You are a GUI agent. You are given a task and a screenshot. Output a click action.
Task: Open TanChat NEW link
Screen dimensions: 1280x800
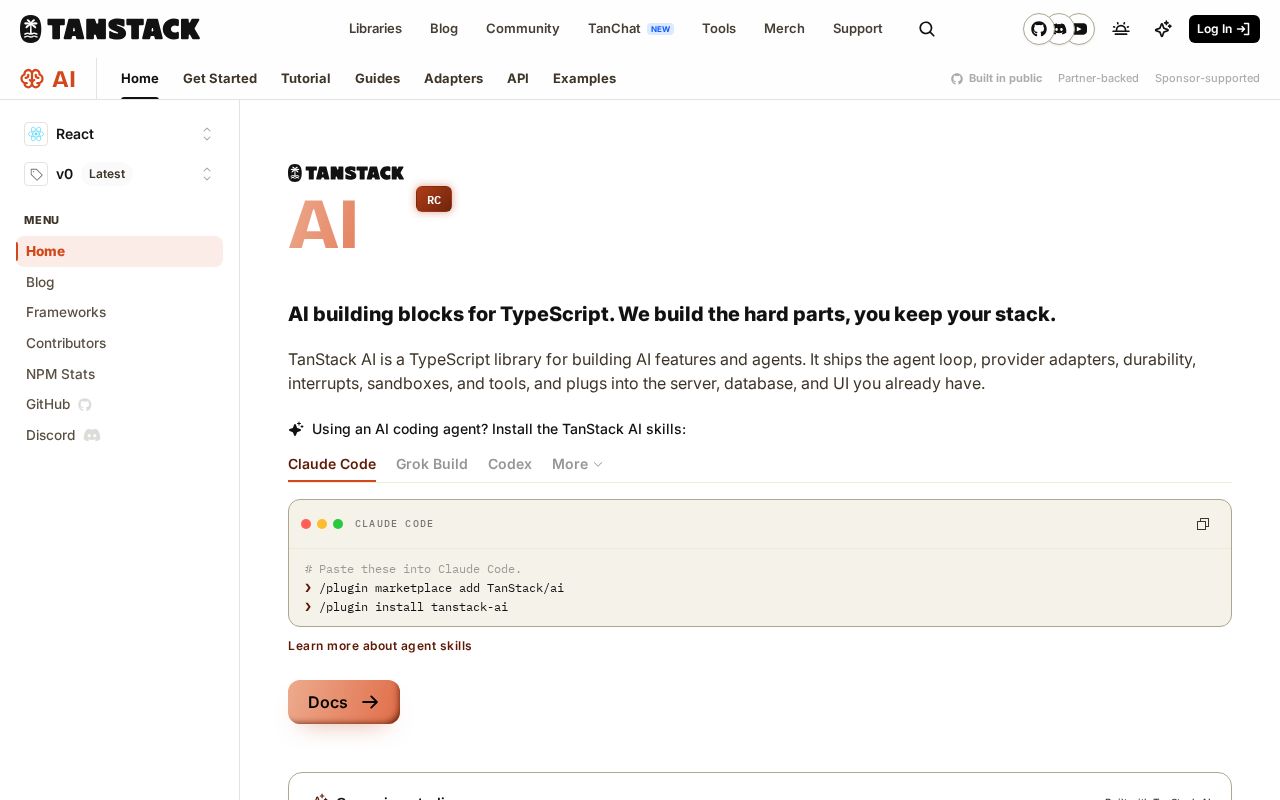point(631,29)
